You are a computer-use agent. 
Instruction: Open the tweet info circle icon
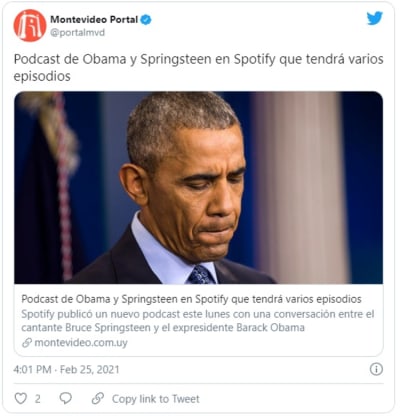376,369
